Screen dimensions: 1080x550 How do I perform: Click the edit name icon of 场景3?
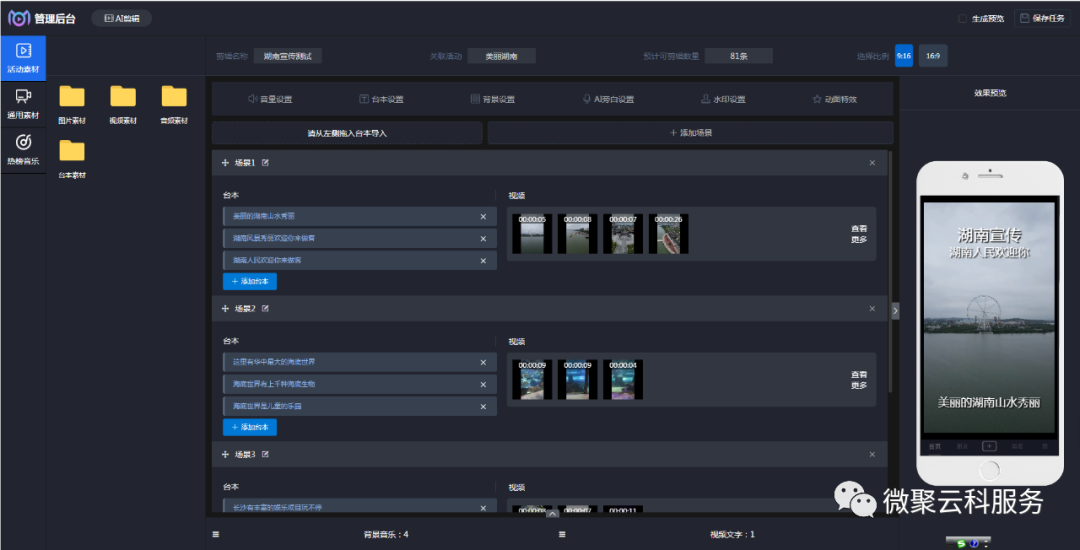(x=266, y=455)
